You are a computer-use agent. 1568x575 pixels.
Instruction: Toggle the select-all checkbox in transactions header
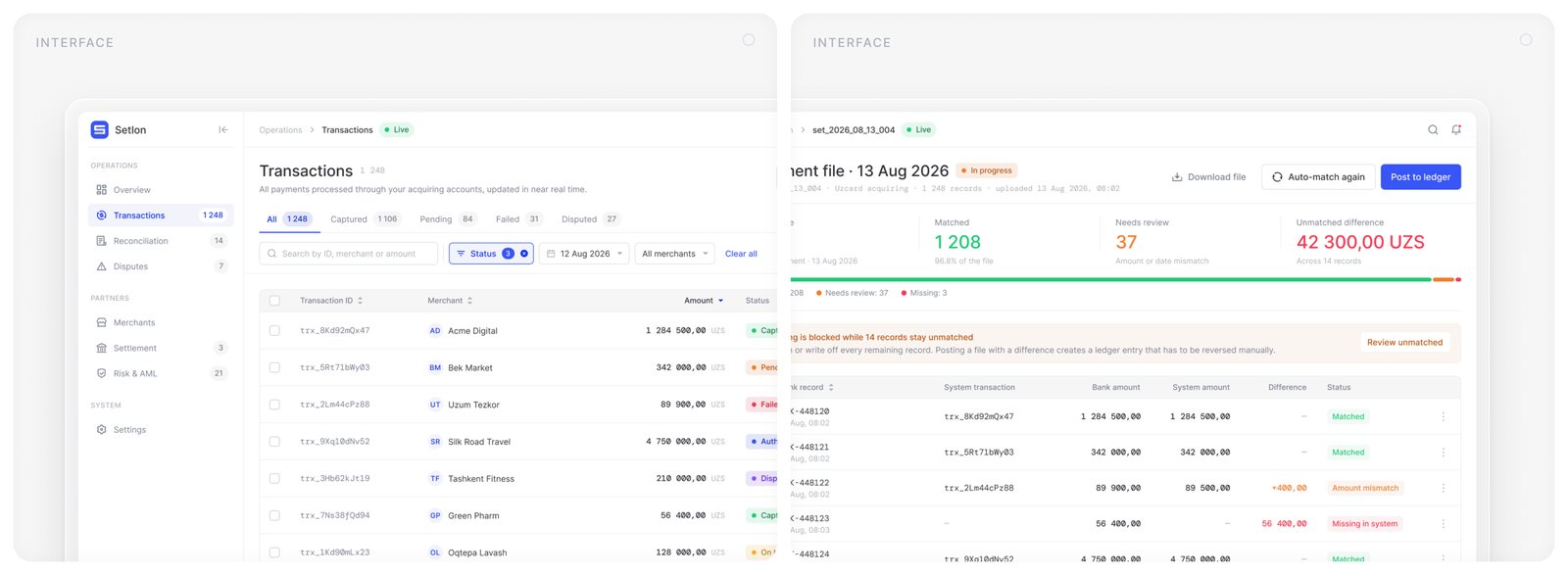[274, 301]
